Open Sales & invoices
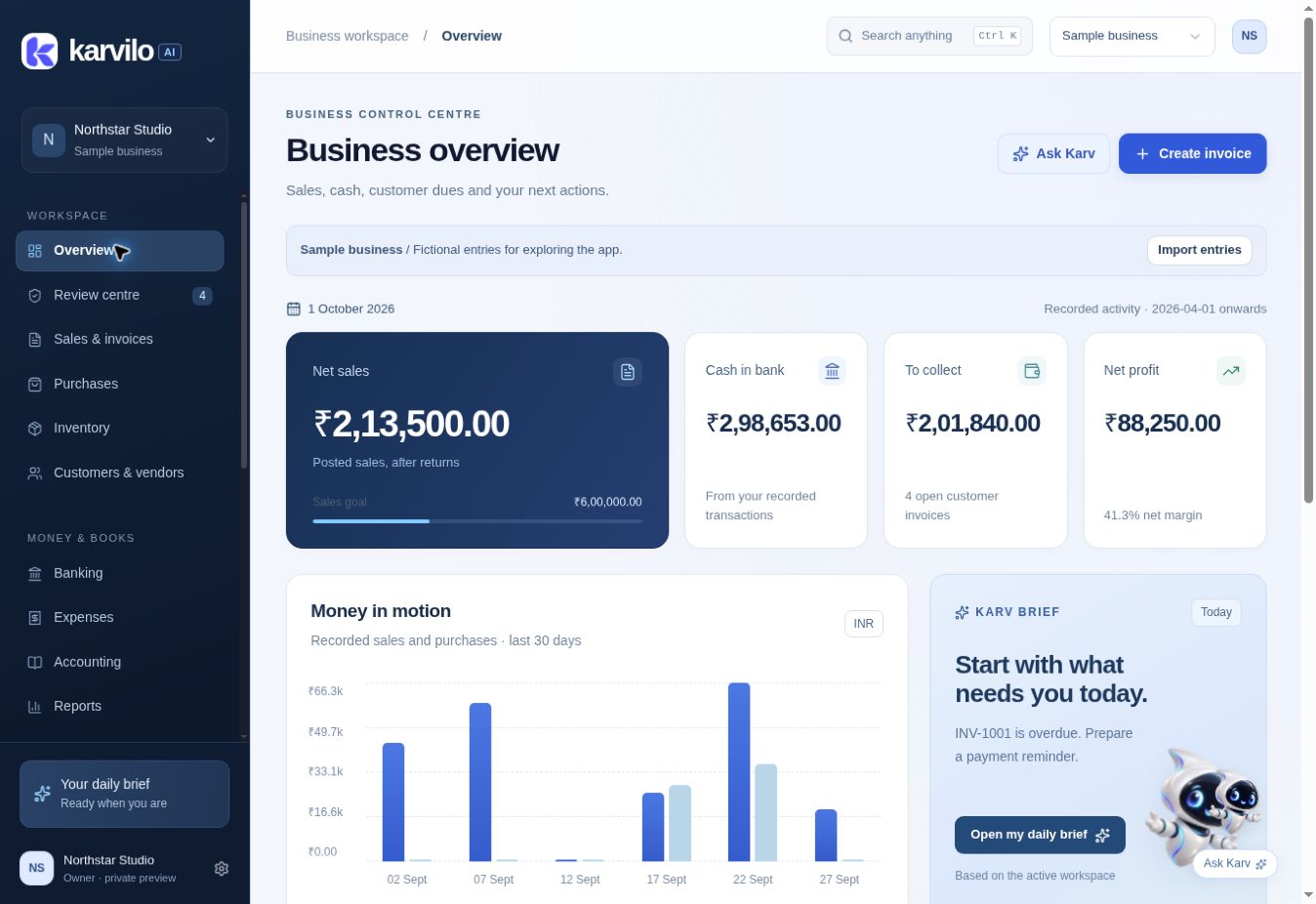The image size is (1316, 904). (x=120, y=340)
